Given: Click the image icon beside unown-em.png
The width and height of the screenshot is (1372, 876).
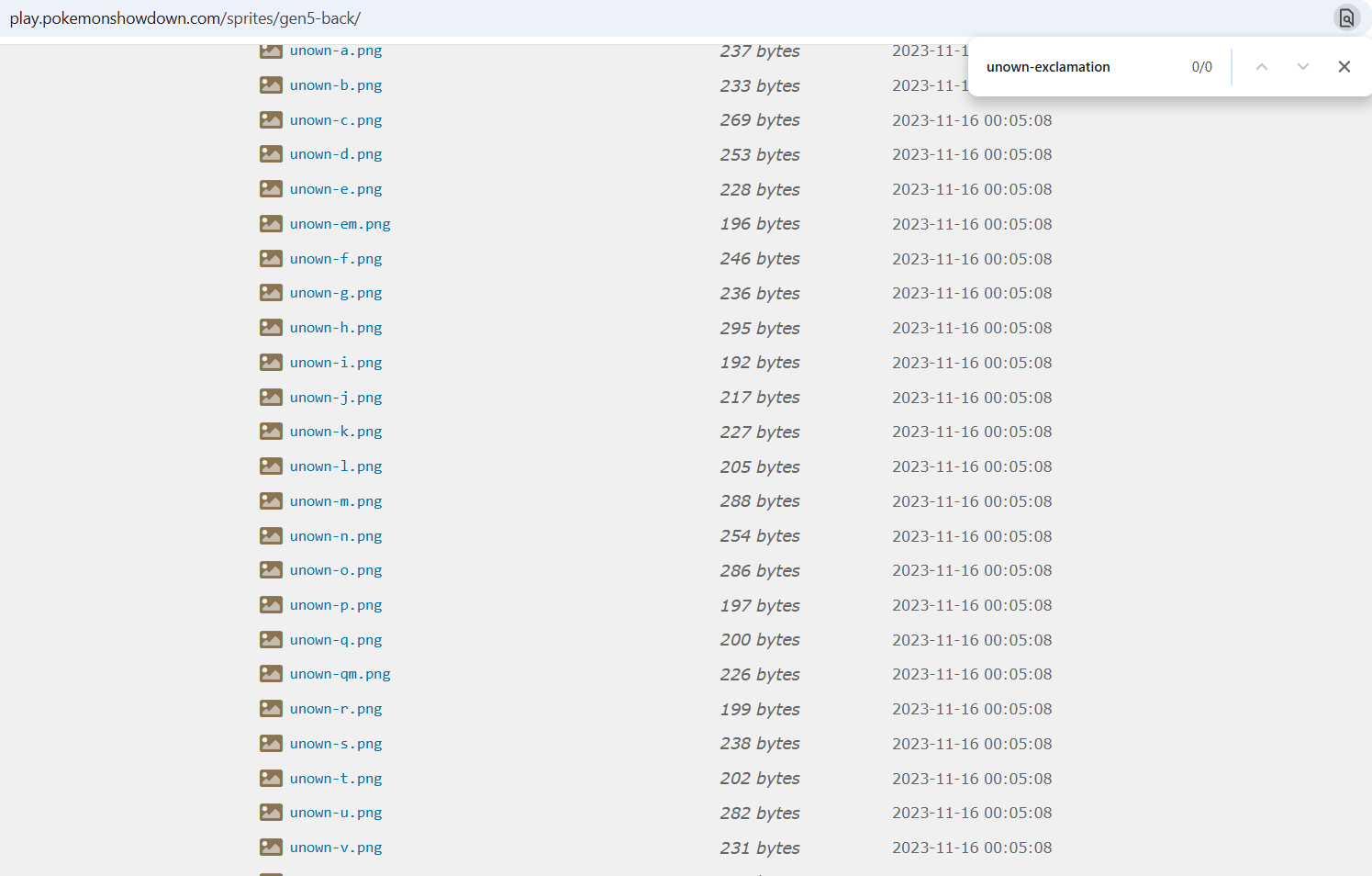Looking at the screenshot, I should click(271, 224).
